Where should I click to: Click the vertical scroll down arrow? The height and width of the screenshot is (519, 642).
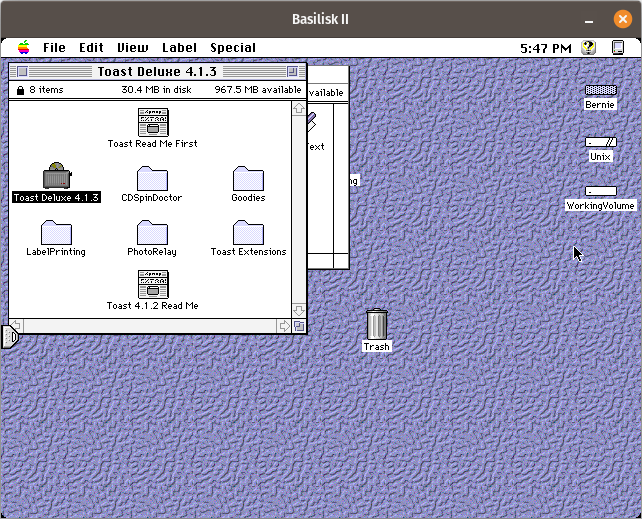point(299,311)
